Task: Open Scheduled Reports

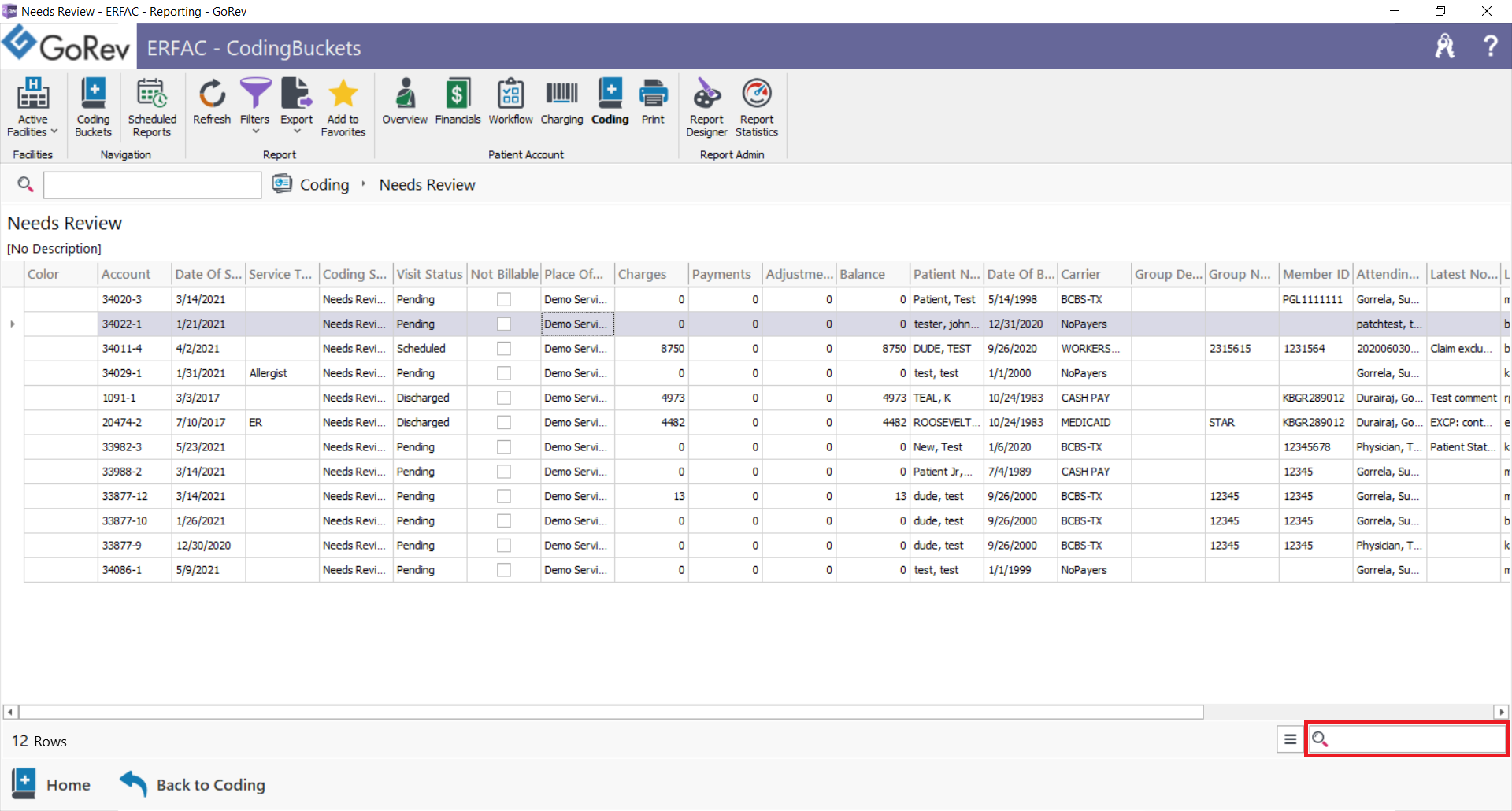Action: pyautogui.click(x=152, y=108)
